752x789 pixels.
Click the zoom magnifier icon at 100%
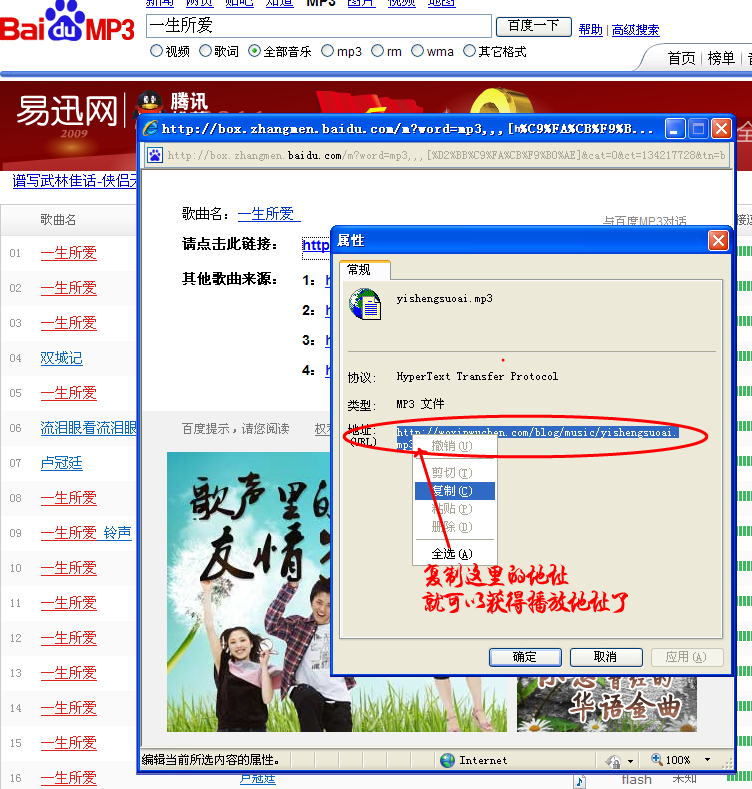coord(656,759)
